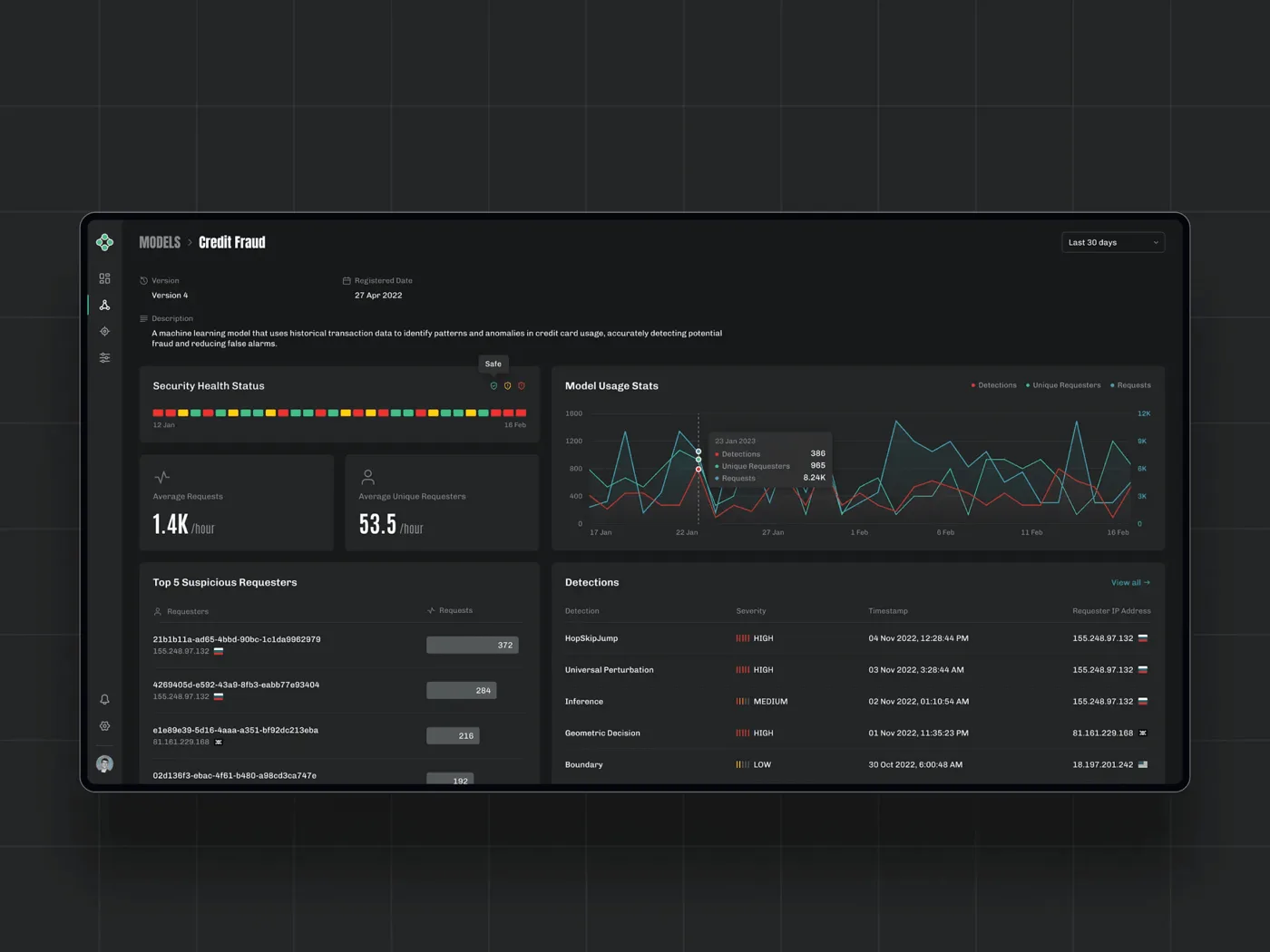Viewport: 1270px width, 952px height.
Task: Click the user avatar in sidebar
Action: 104,763
